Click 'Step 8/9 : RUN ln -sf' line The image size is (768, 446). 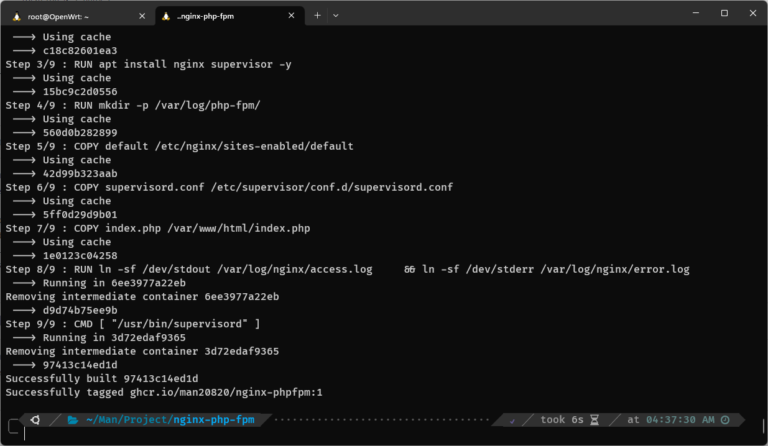pyautogui.click(x=347, y=269)
